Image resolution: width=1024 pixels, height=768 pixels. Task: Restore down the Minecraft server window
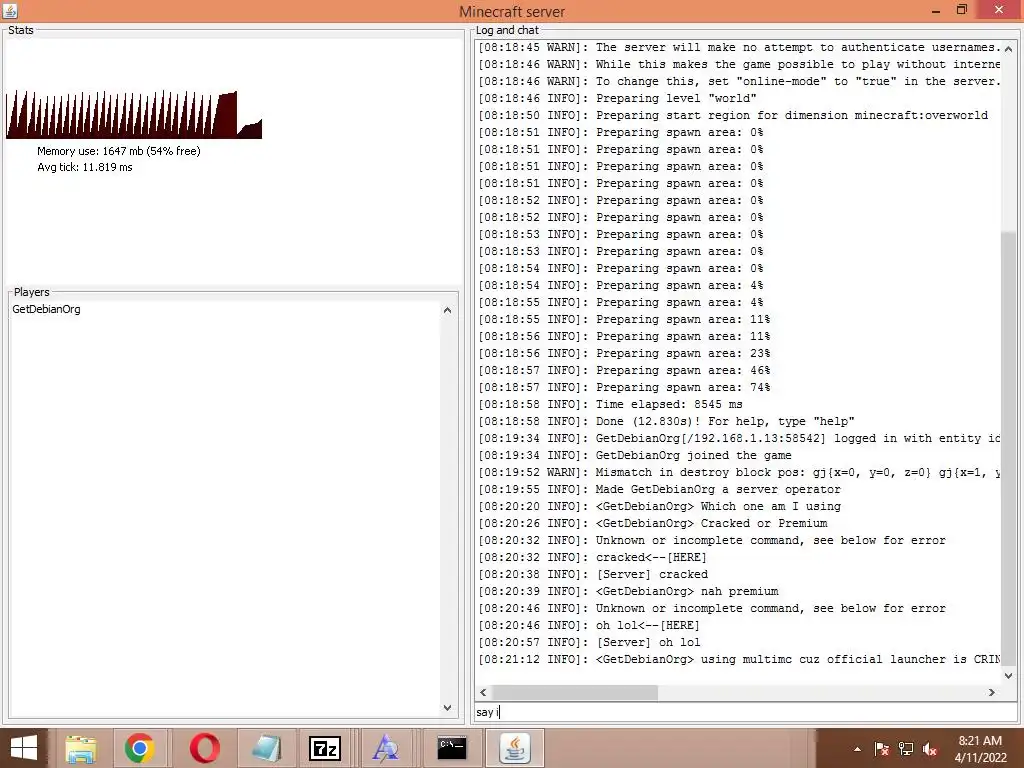click(961, 10)
